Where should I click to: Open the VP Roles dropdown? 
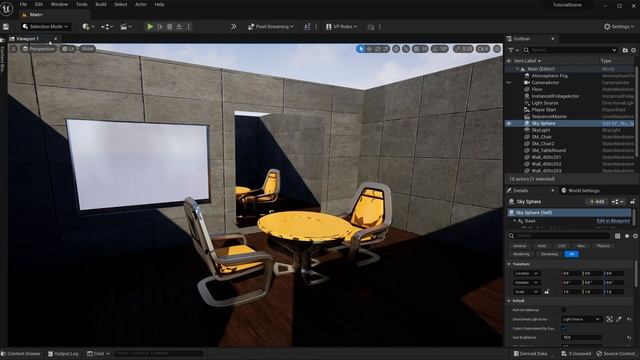click(342, 27)
